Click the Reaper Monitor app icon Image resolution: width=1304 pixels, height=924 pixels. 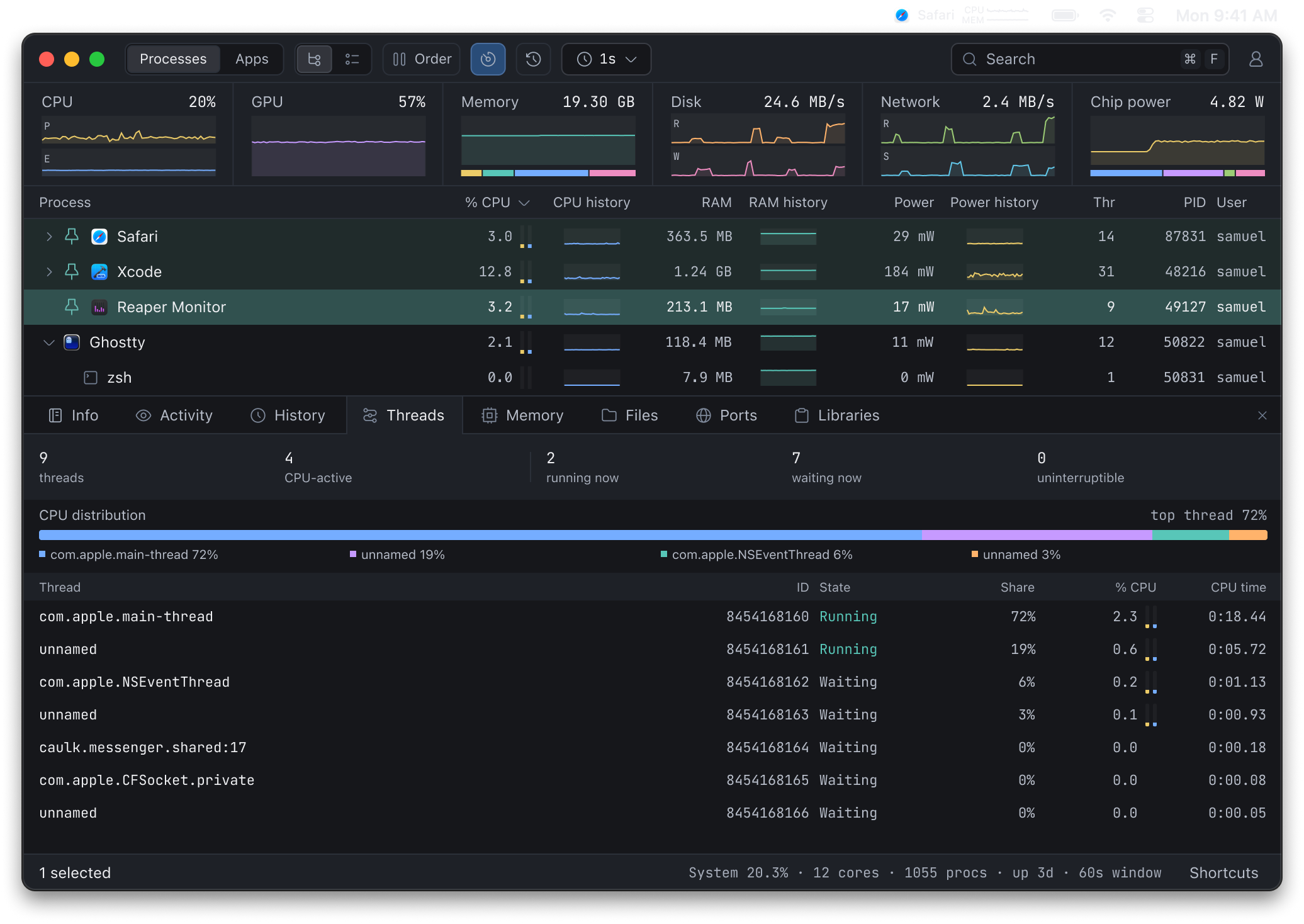pos(99,307)
